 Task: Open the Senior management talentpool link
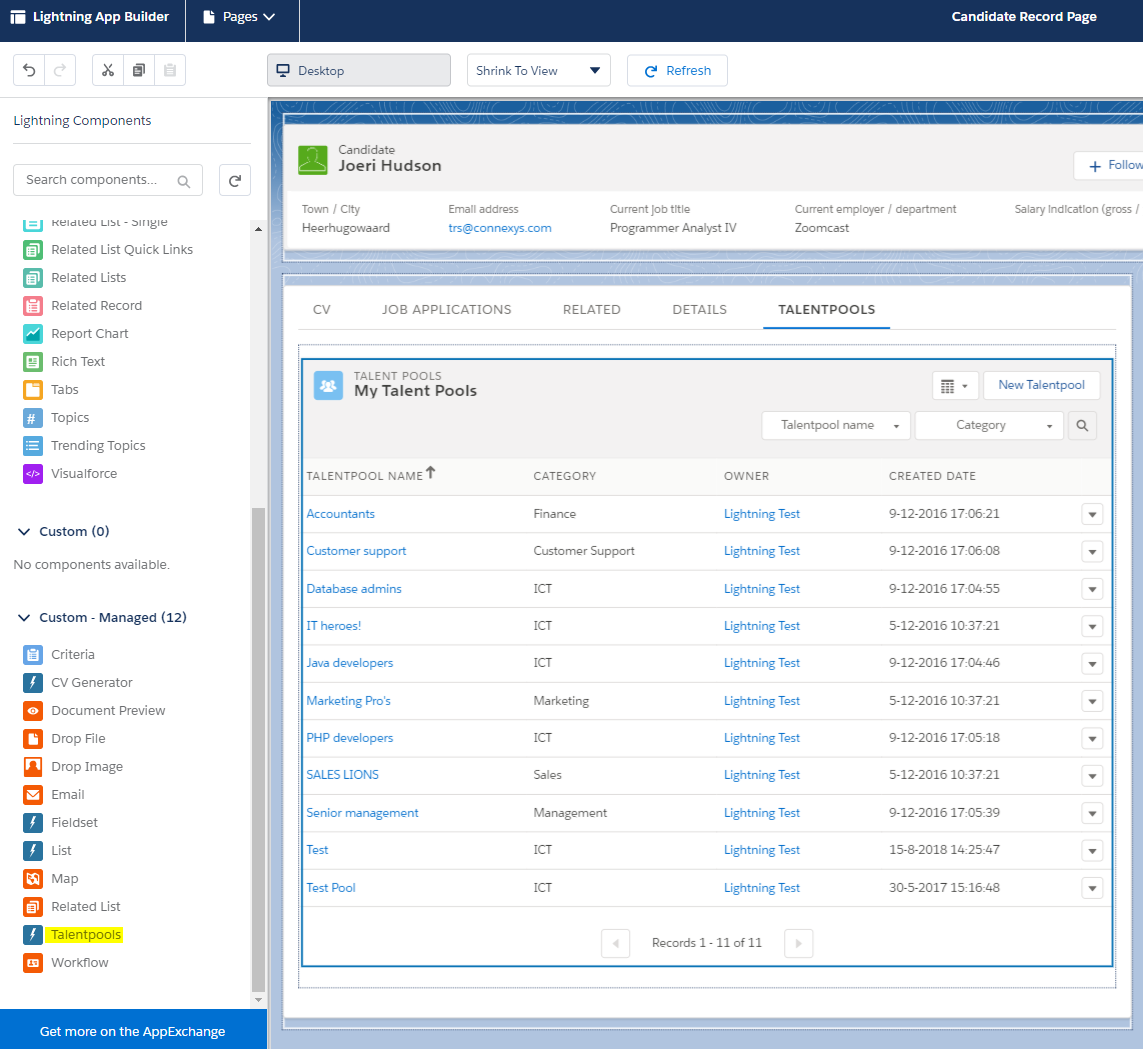point(362,813)
